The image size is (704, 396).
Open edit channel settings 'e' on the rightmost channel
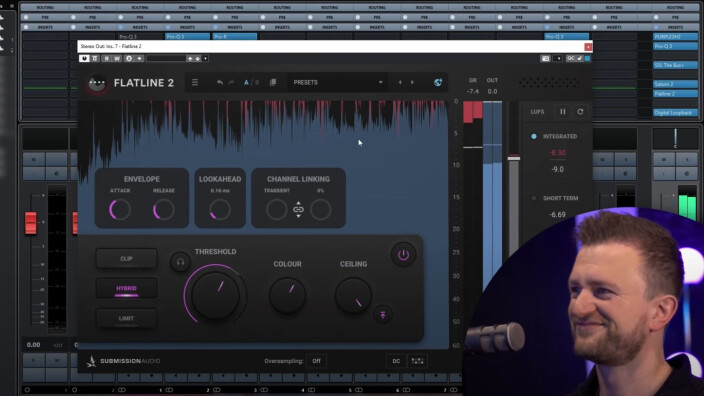click(686, 173)
